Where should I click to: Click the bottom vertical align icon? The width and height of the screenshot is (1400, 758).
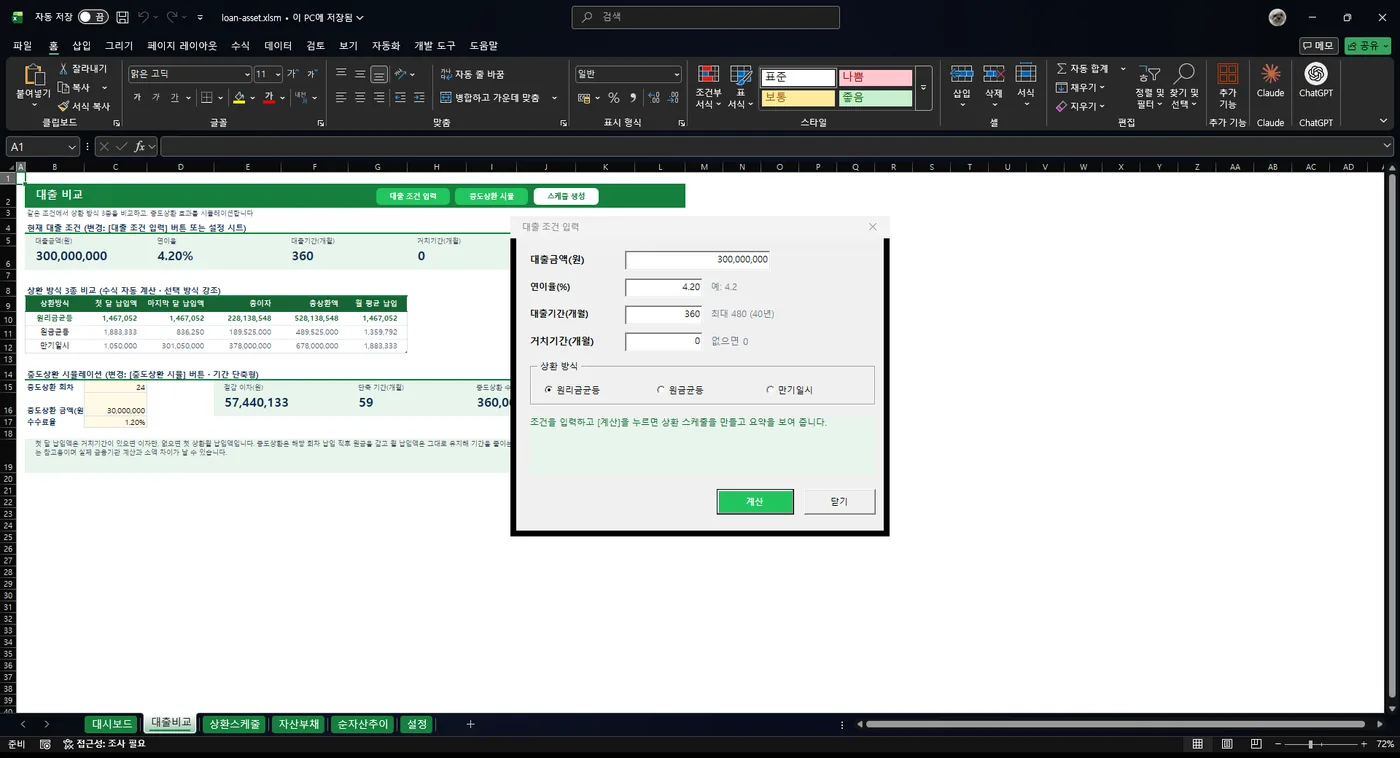pyautogui.click(x=379, y=74)
